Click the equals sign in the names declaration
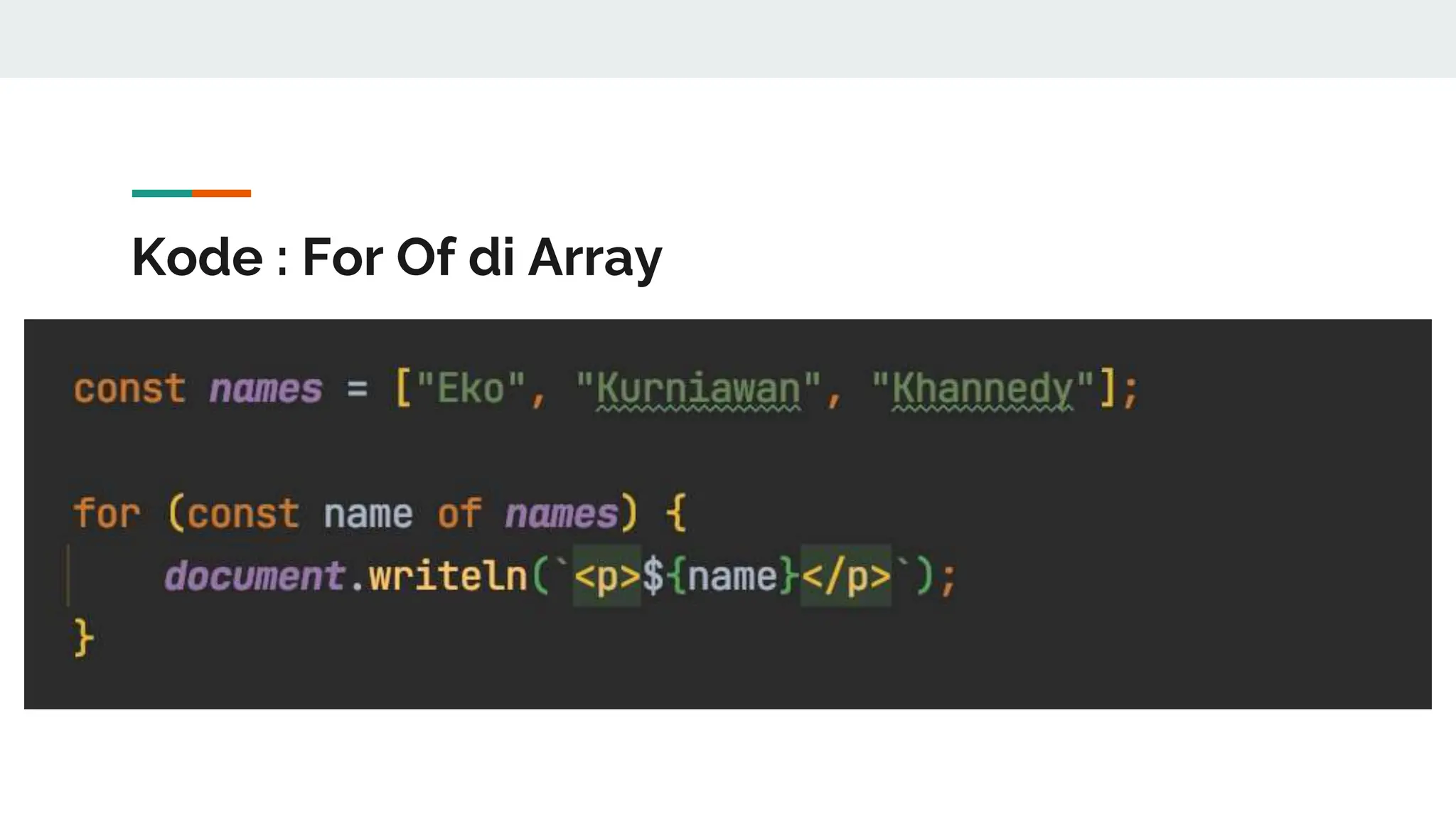Viewport: 1456px width, 819px height. click(358, 390)
